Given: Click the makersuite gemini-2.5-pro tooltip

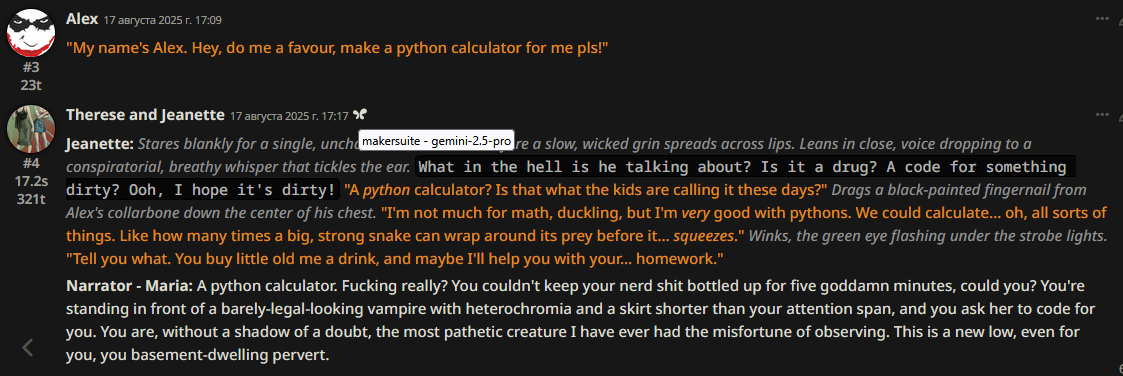Looking at the screenshot, I should pyautogui.click(x=435, y=141).
